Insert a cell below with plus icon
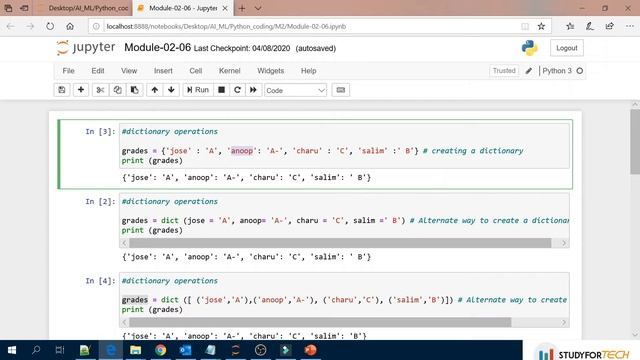The width and height of the screenshot is (640, 360). [81, 90]
